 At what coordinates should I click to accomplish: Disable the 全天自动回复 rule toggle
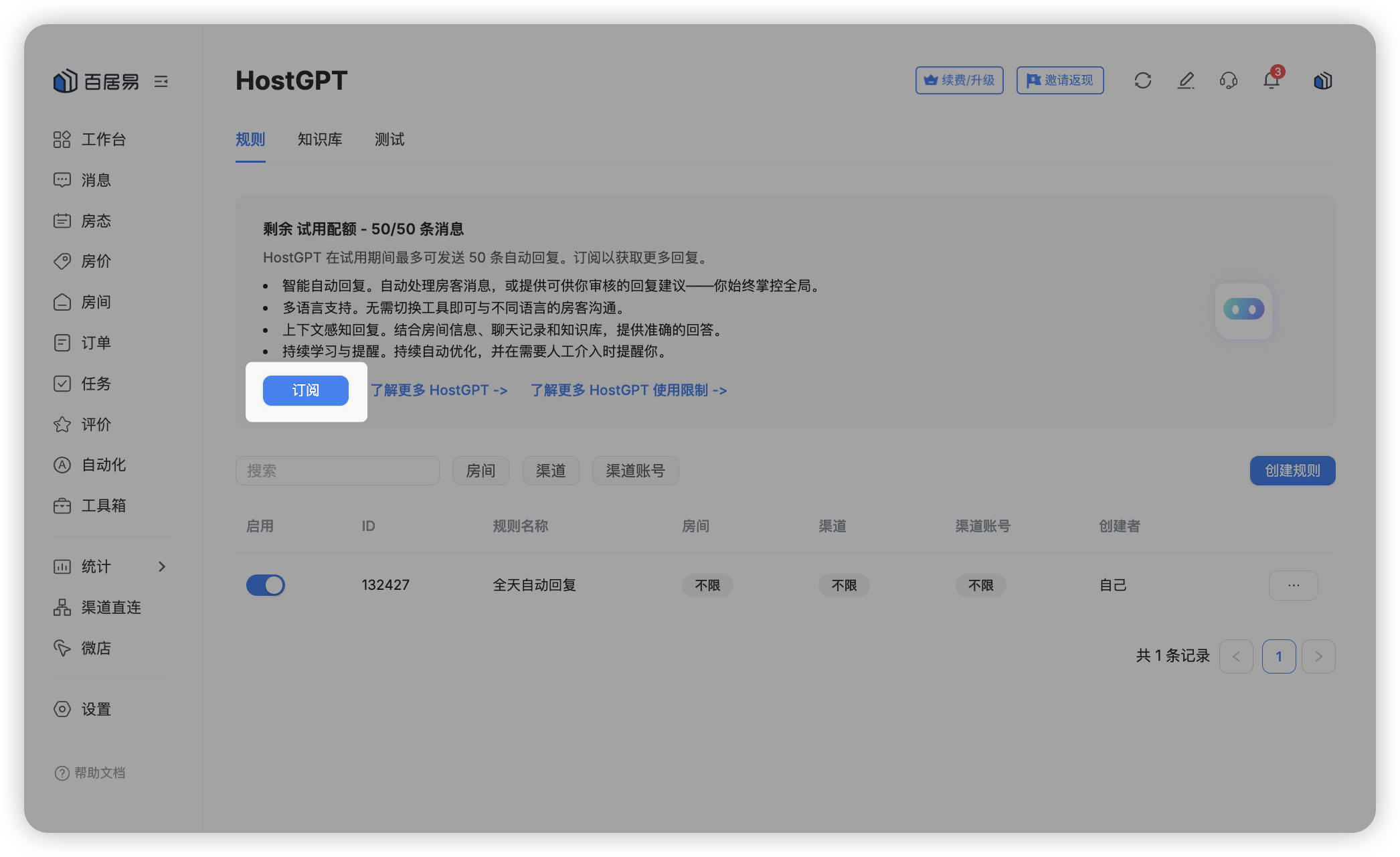pos(266,585)
